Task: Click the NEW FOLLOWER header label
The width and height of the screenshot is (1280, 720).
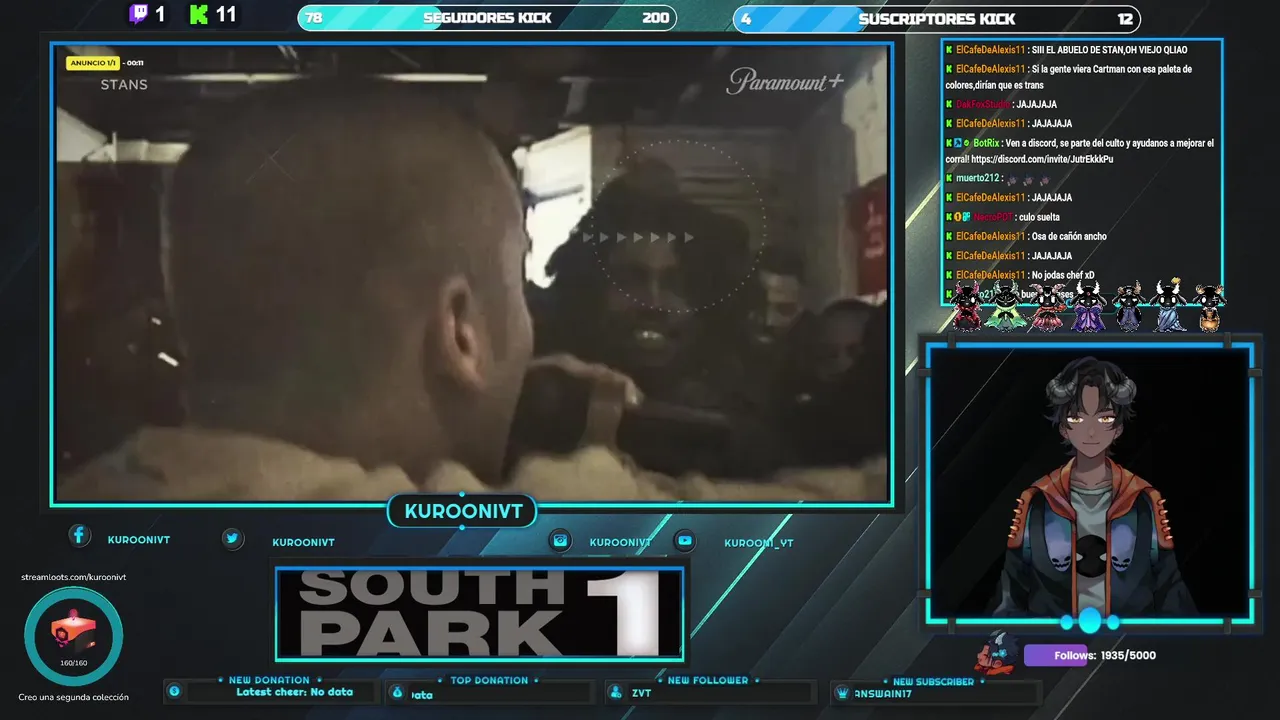Action: [708, 680]
